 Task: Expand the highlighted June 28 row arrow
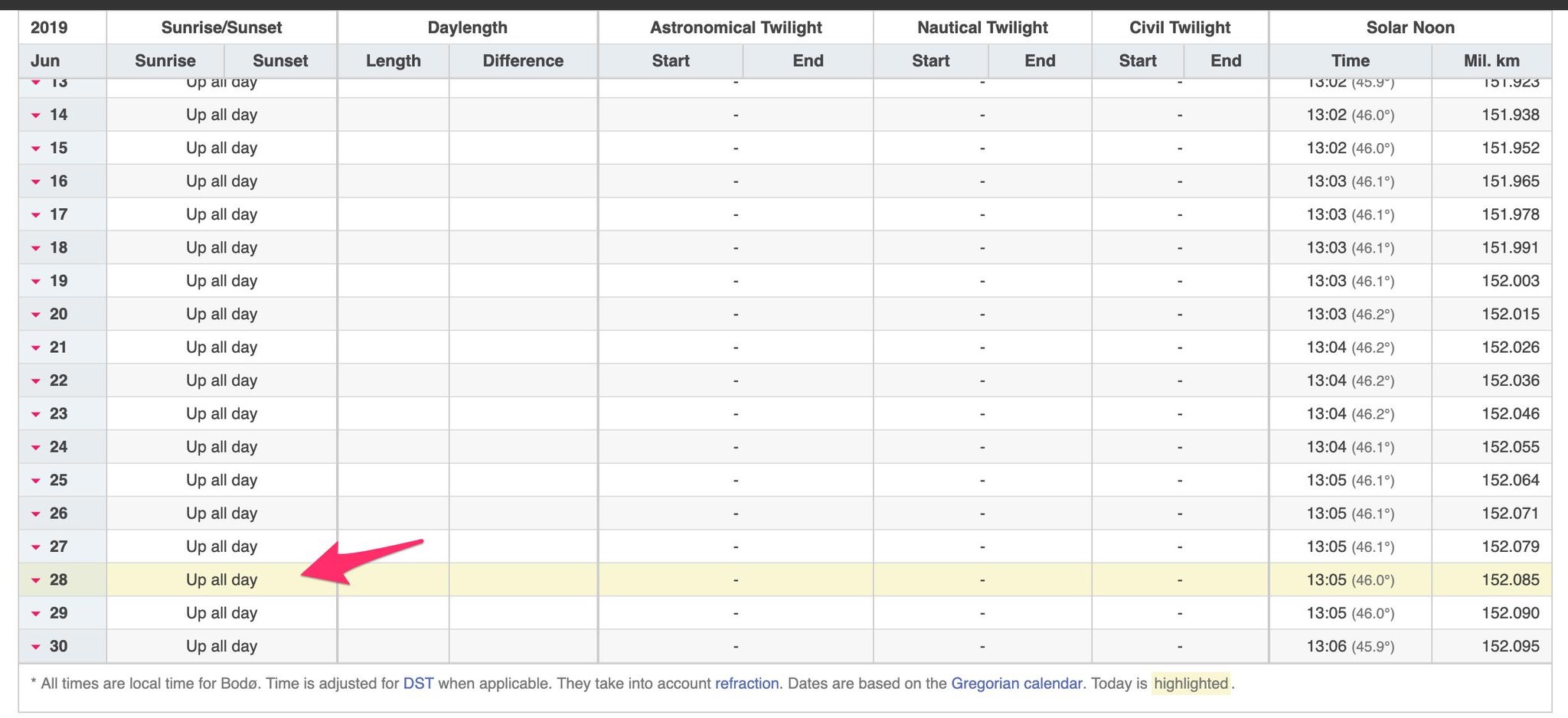(36, 581)
